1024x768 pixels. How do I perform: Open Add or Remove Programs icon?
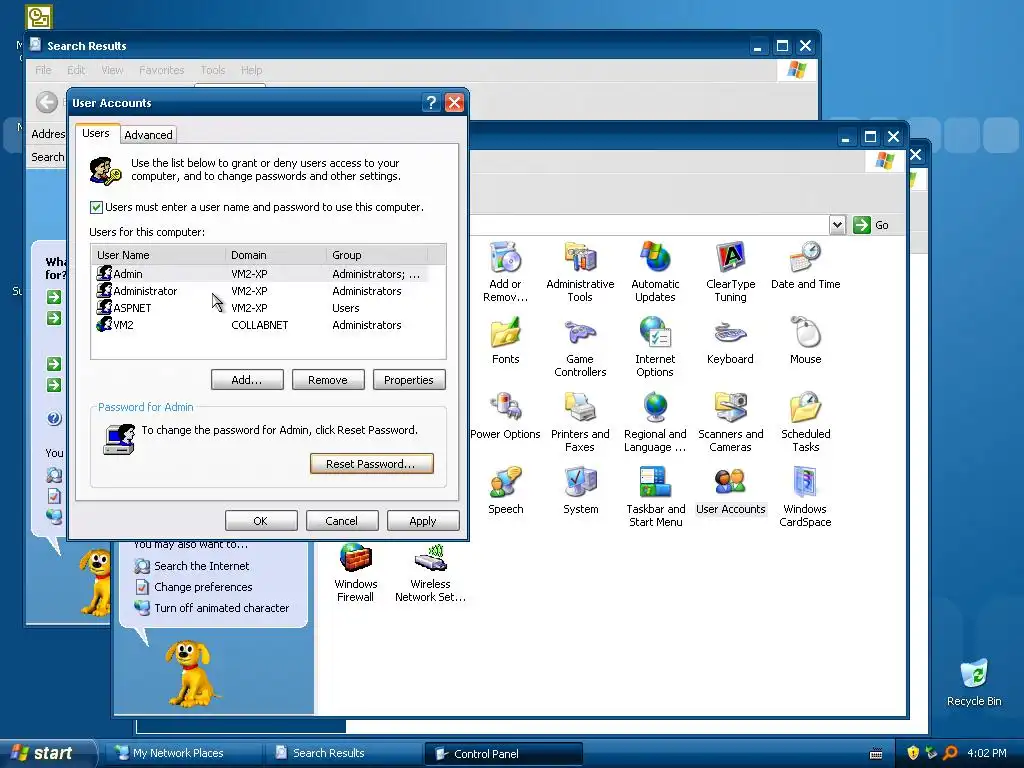[505, 271]
